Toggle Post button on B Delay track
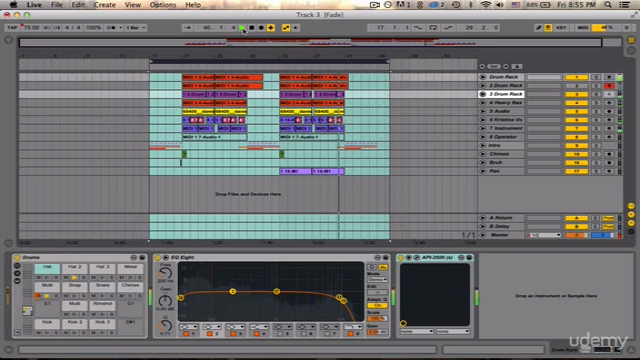 tap(608, 227)
